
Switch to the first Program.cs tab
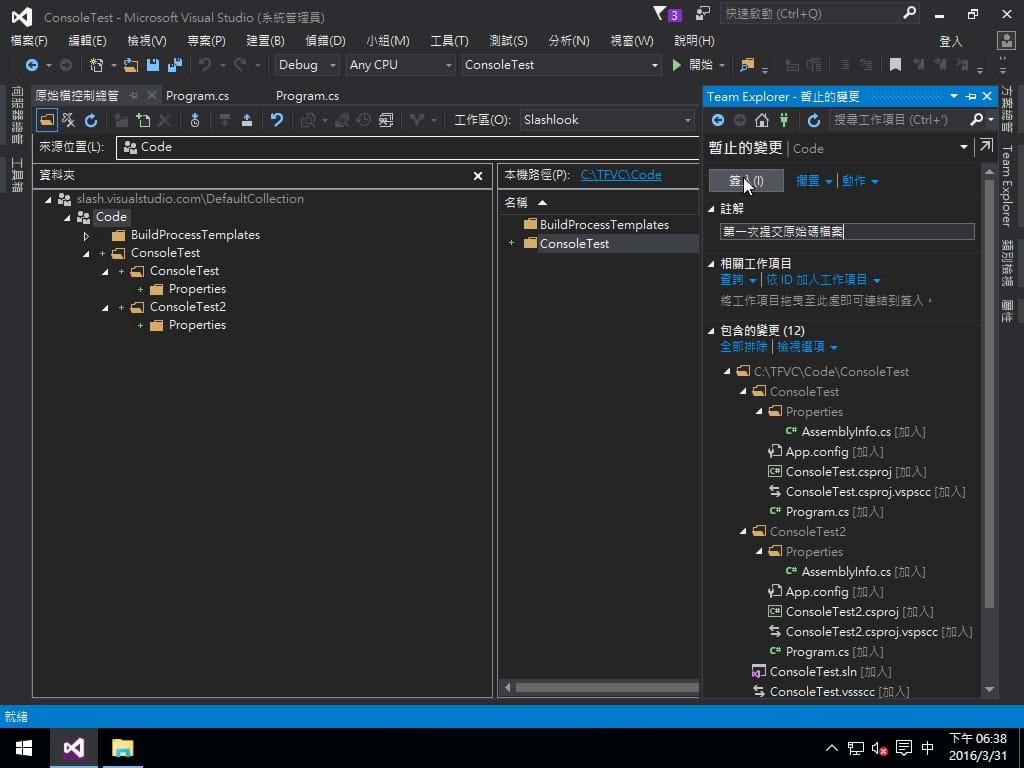tap(197, 96)
